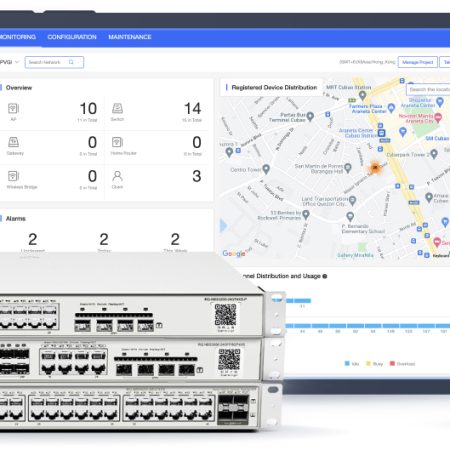Open the Client count 3
Image resolution: width=450 pixels, height=450 pixels.
(197, 176)
